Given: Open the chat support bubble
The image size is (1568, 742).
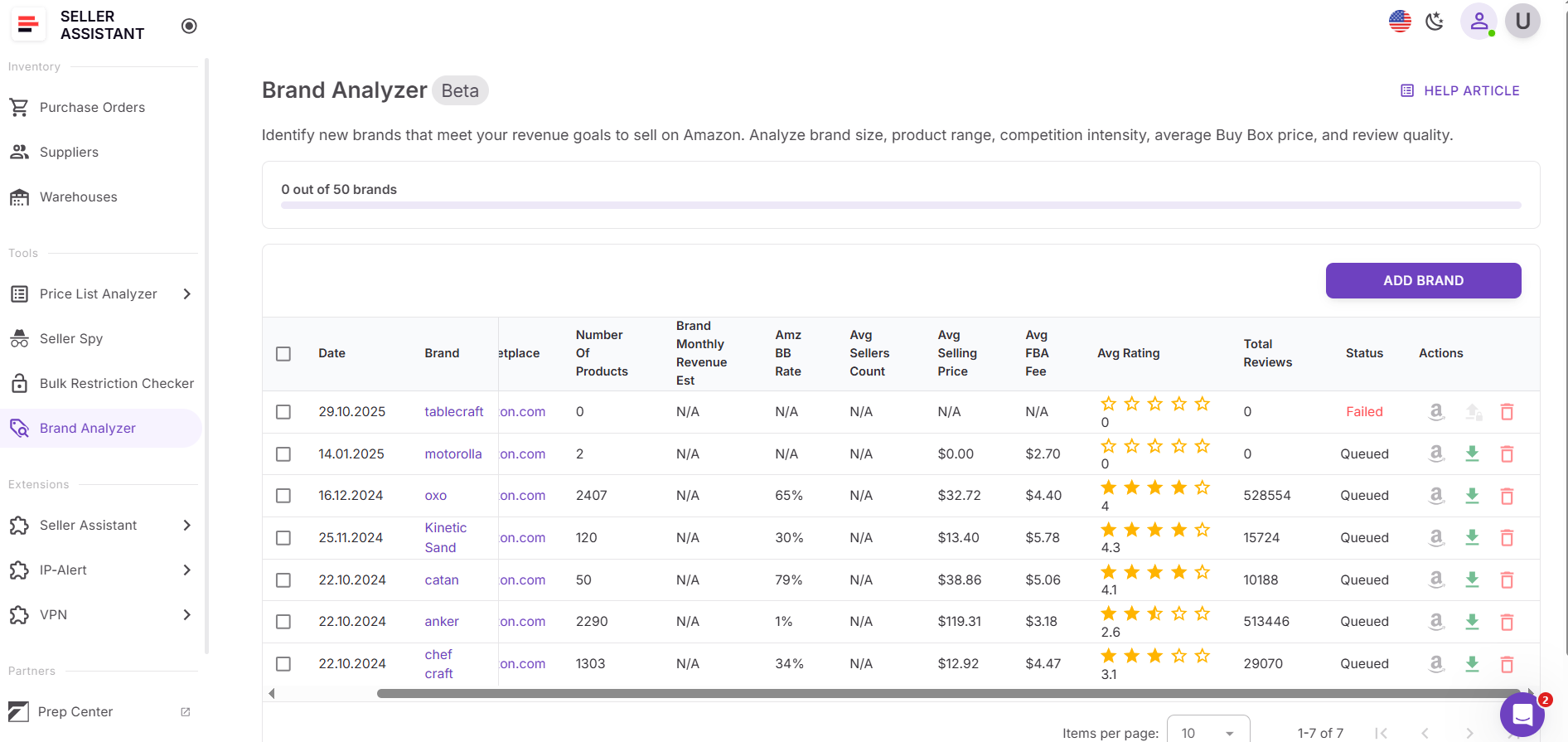Looking at the screenshot, I should point(1522,714).
